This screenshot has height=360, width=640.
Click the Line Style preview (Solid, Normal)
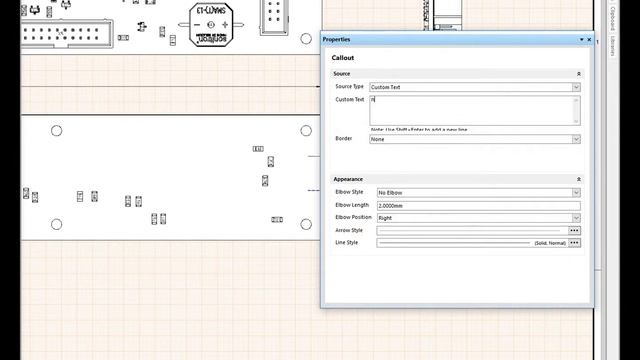[472, 243]
